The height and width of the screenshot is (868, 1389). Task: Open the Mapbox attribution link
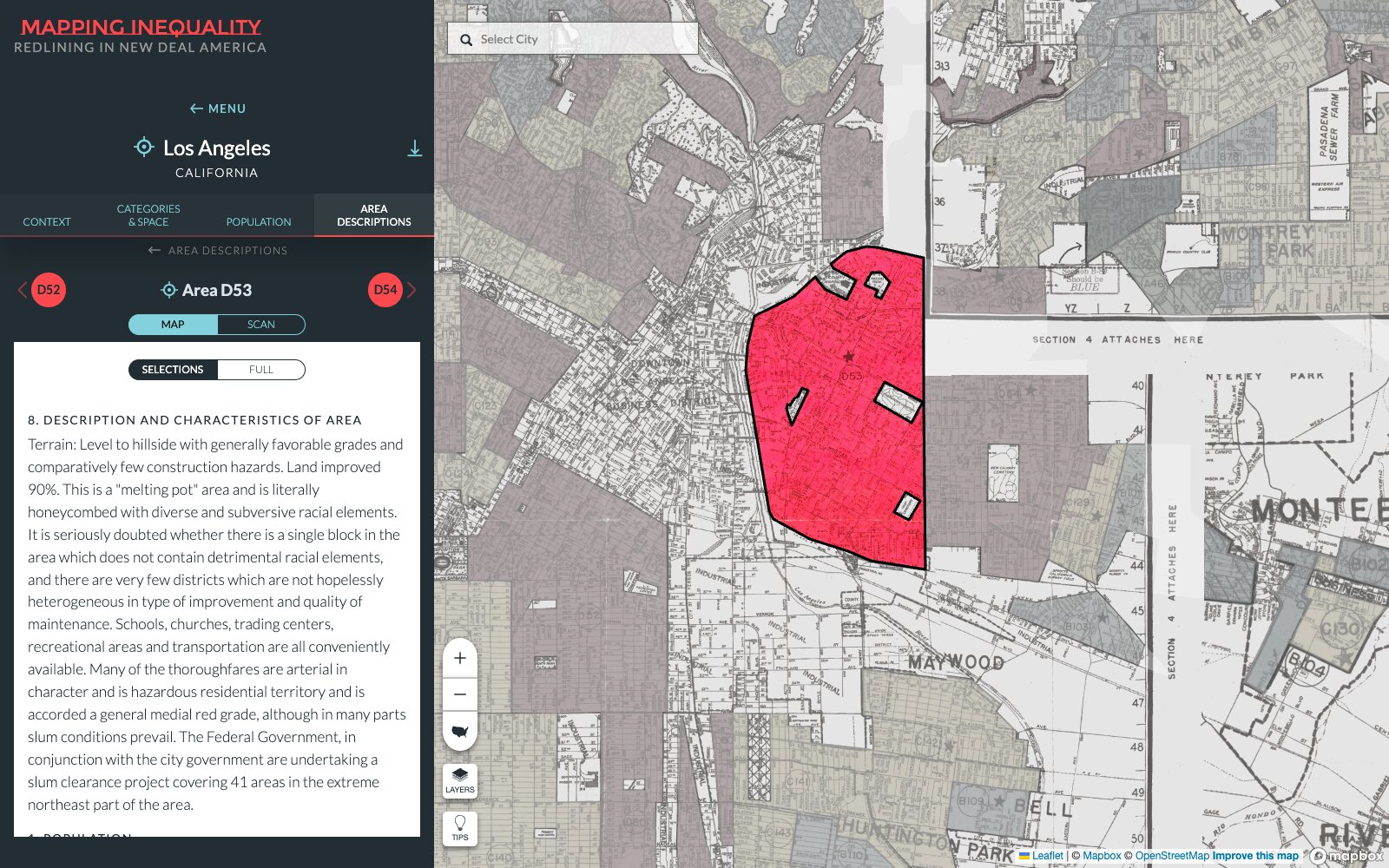(x=1102, y=856)
